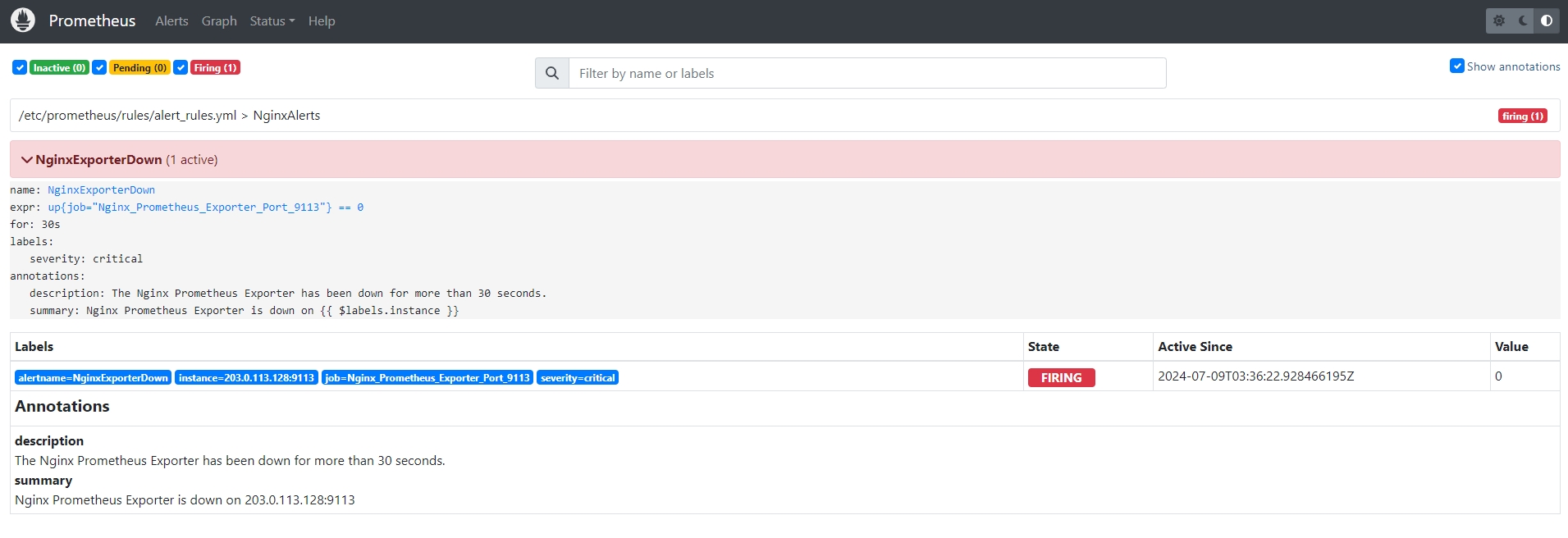Open the Help nav link
Screen dimensions: 1568x538
pos(322,21)
